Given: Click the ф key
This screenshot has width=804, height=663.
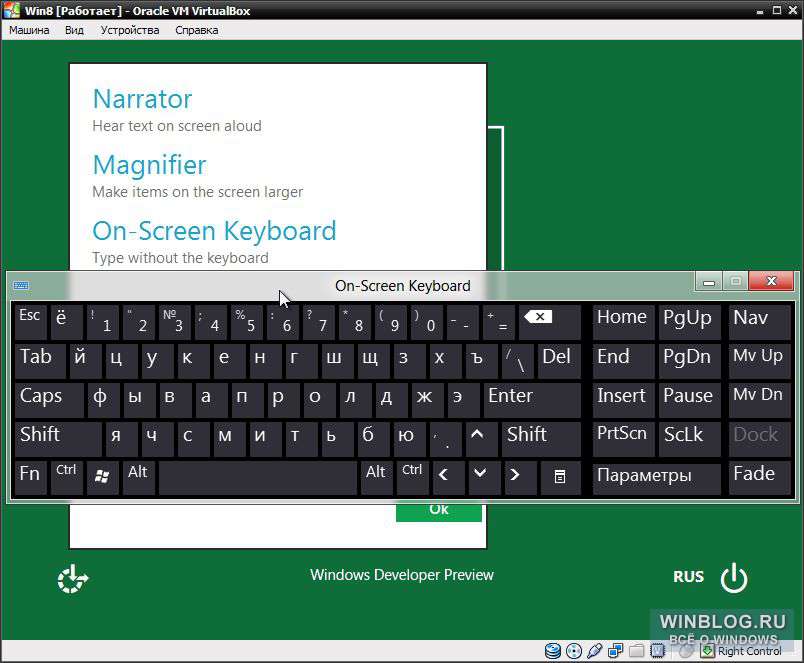Looking at the screenshot, I should (x=104, y=399).
